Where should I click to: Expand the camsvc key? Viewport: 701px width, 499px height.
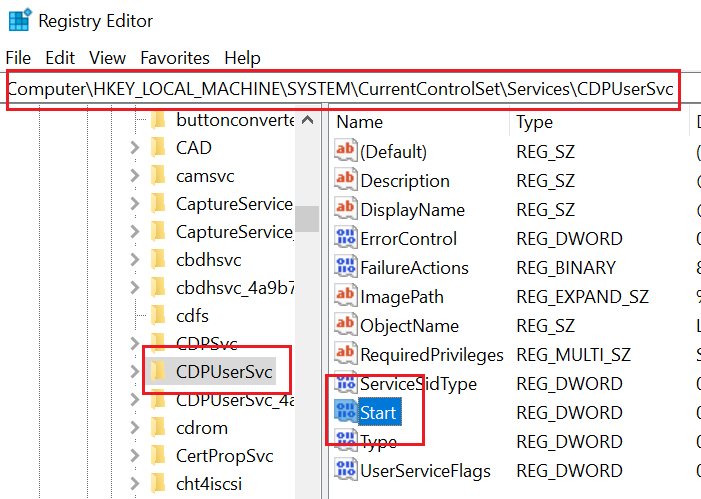135,176
